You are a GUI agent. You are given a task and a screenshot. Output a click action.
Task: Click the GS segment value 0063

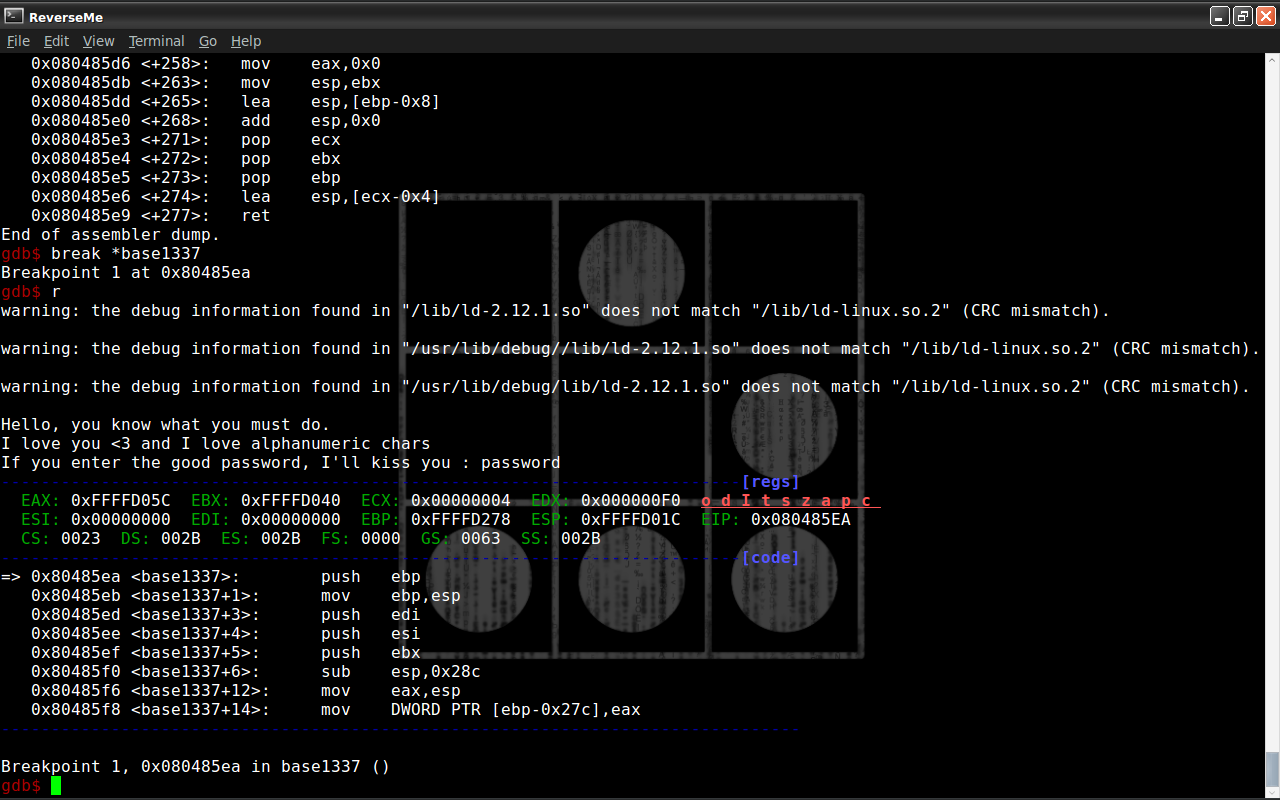click(x=481, y=539)
